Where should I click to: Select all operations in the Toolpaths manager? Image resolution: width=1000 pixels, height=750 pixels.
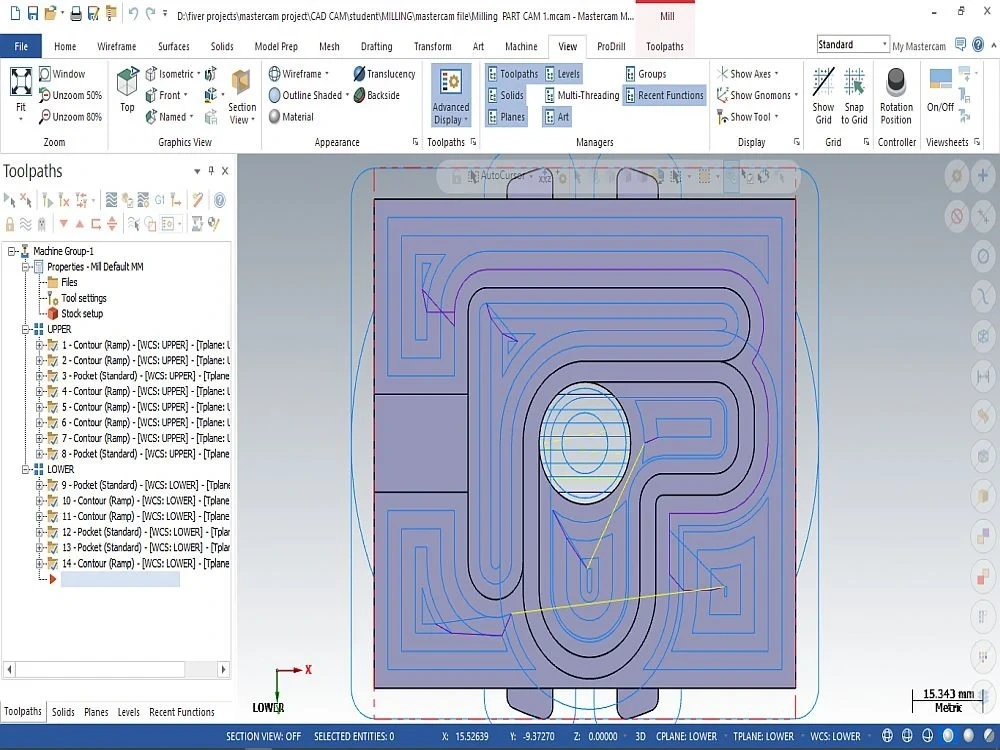(9, 200)
